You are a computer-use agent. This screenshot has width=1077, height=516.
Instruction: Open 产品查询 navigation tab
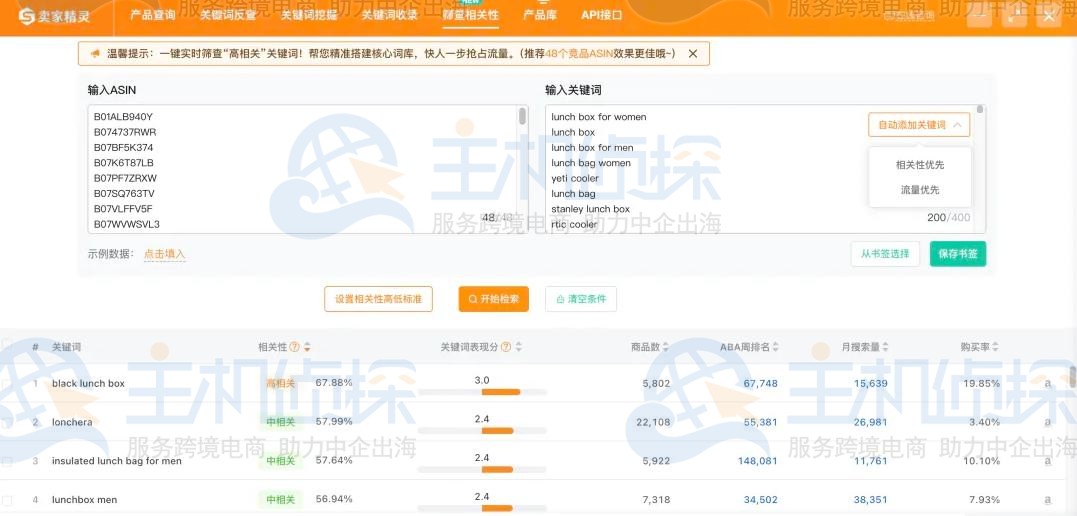pyautogui.click(x=152, y=15)
